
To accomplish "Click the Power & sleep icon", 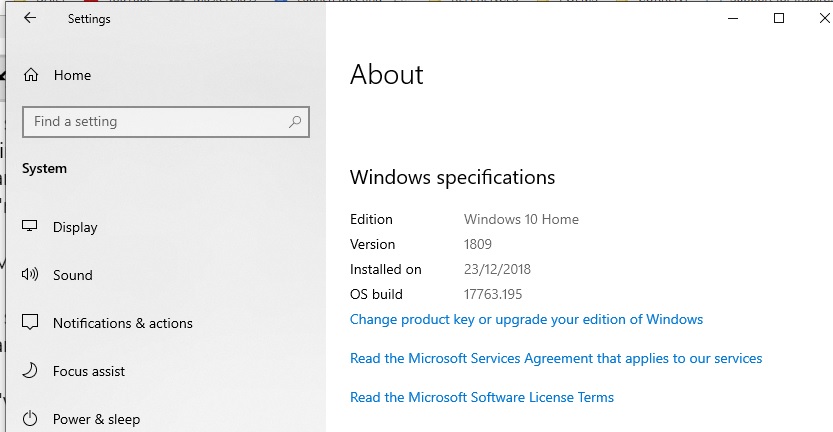I will point(30,419).
